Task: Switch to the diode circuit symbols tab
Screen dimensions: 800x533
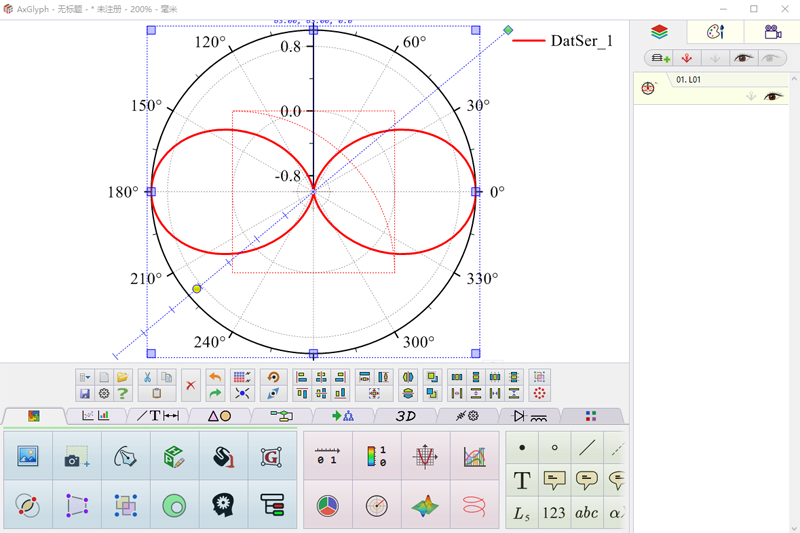Action: click(x=529, y=416)
